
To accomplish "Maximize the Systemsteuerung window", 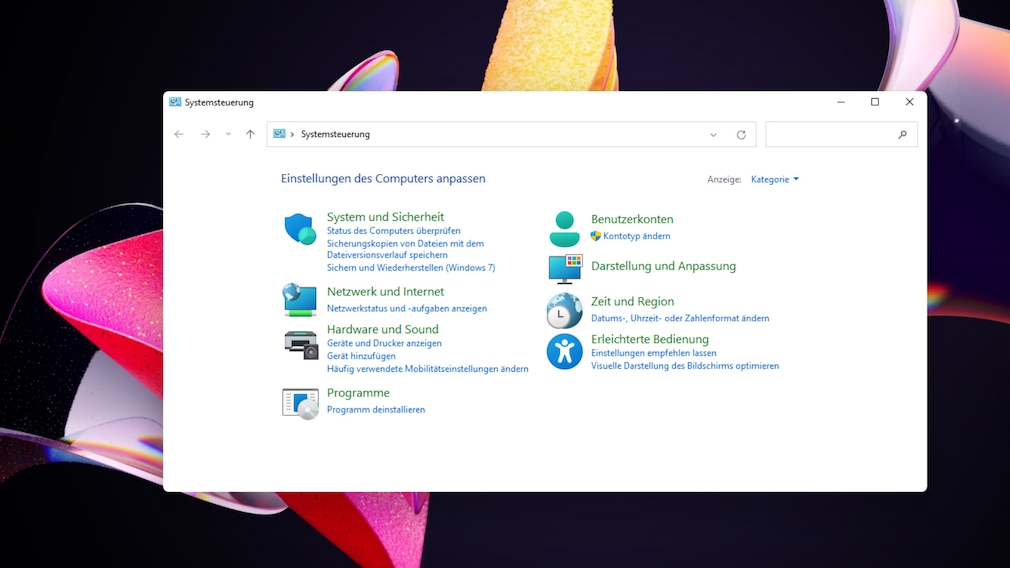I will coord(875,102).
